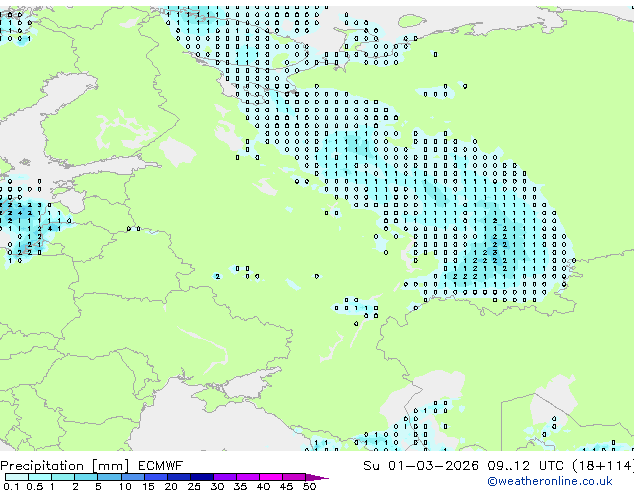The width and height of the screenshot is (634, 490).
Task: Pick the 20 mm legend color swatch
Action: [178, 477]
